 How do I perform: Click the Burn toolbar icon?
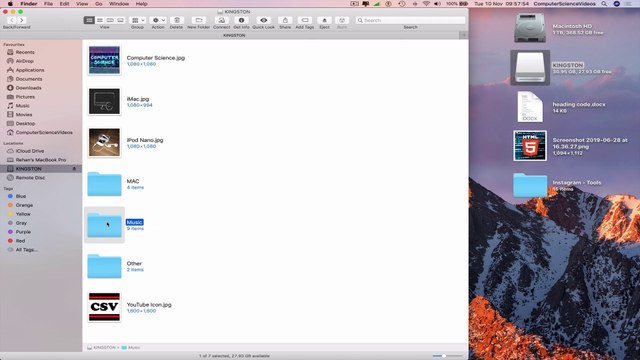[342, 20]
